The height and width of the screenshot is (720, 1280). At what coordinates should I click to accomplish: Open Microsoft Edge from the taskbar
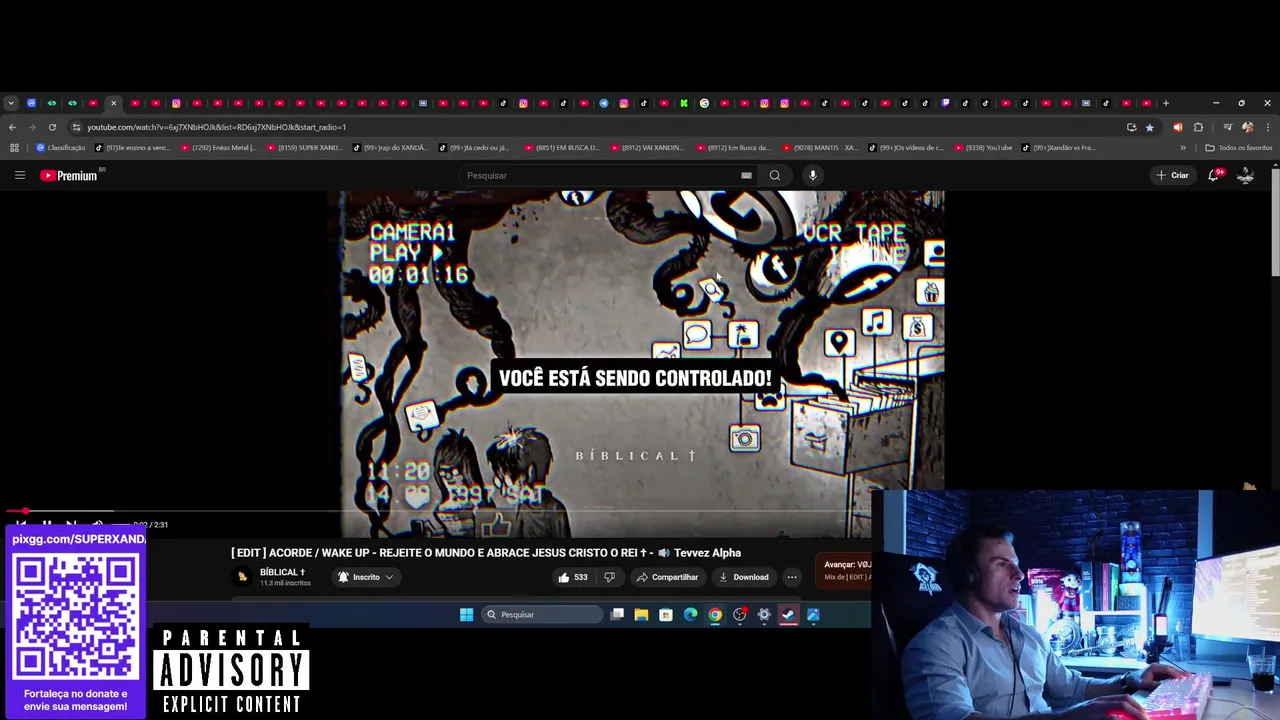point(690,614)
